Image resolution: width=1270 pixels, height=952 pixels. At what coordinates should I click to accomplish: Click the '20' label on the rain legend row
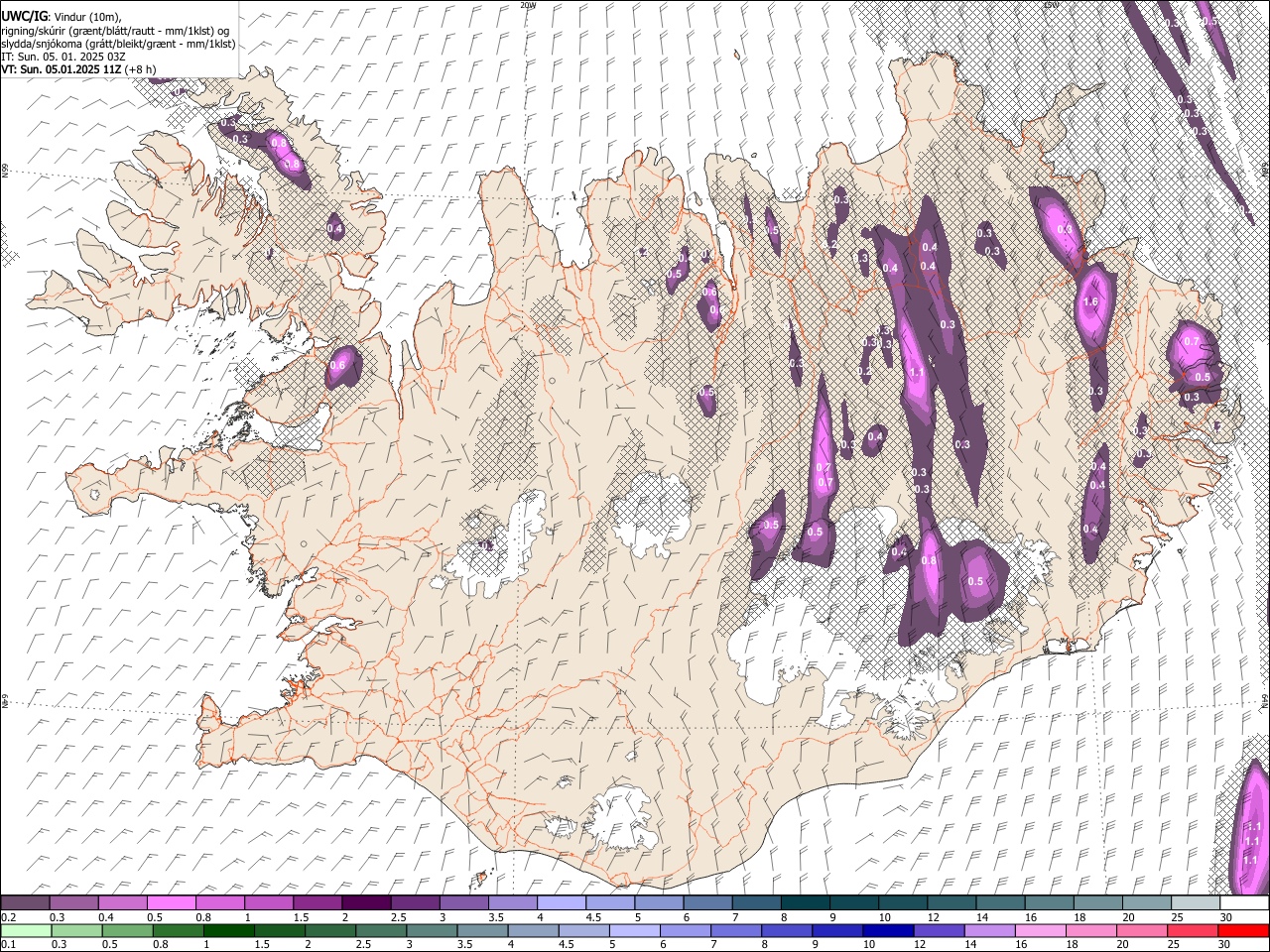coord(1123,944)
